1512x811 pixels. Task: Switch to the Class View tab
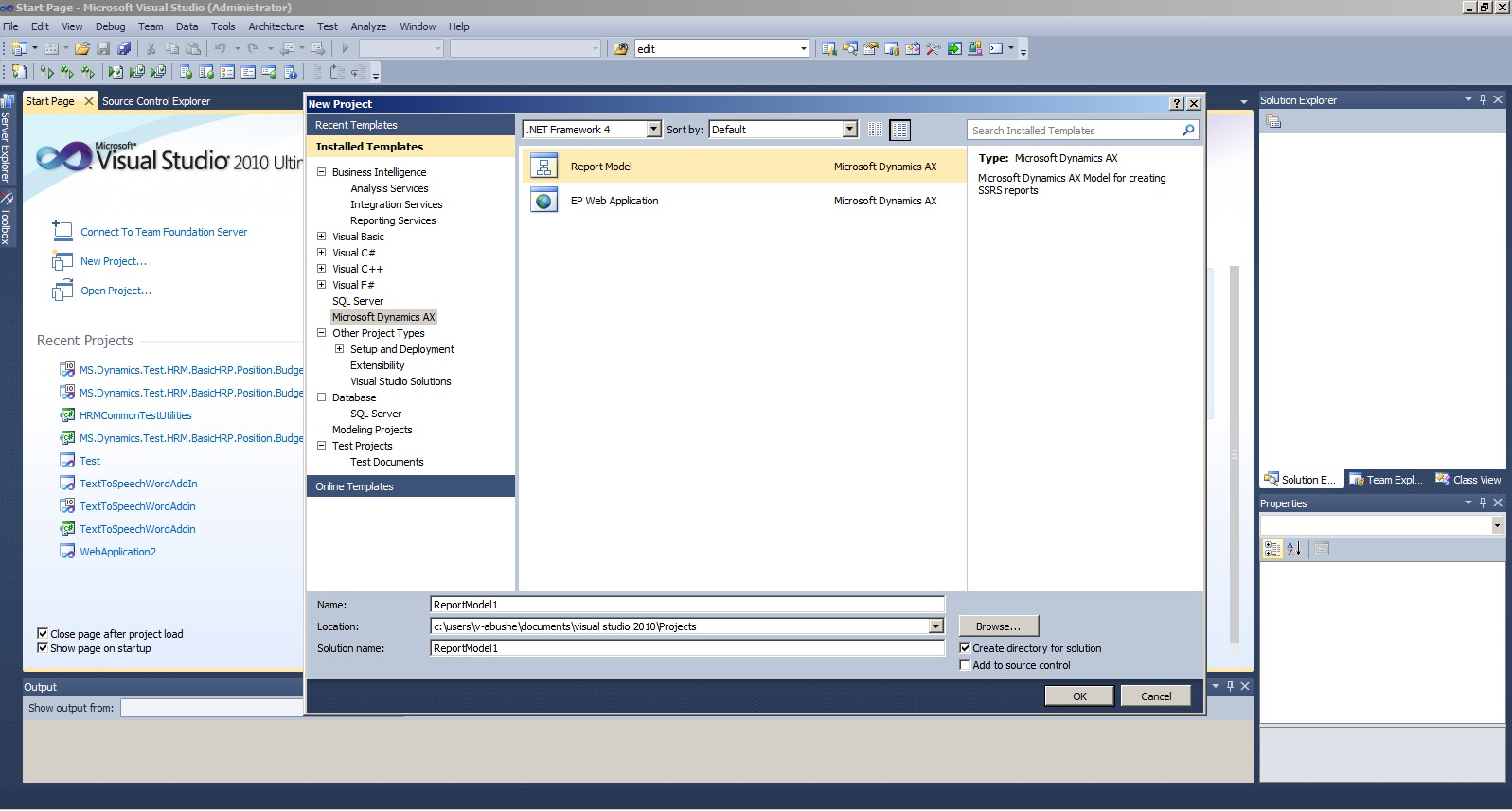[x=1468, y=480]
